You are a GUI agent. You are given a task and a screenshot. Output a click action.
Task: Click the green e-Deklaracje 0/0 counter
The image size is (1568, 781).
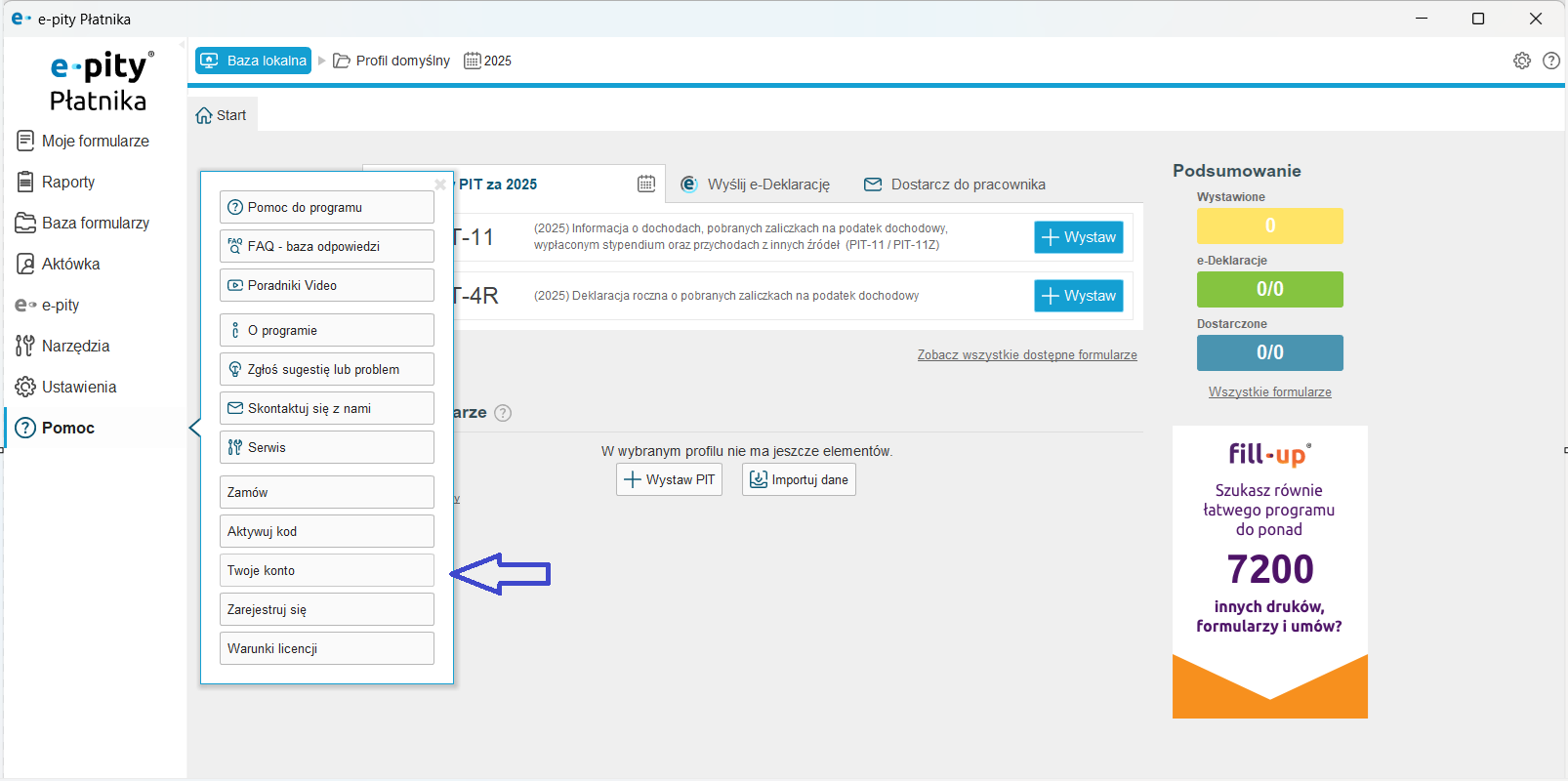click(x=1269, y=289)
